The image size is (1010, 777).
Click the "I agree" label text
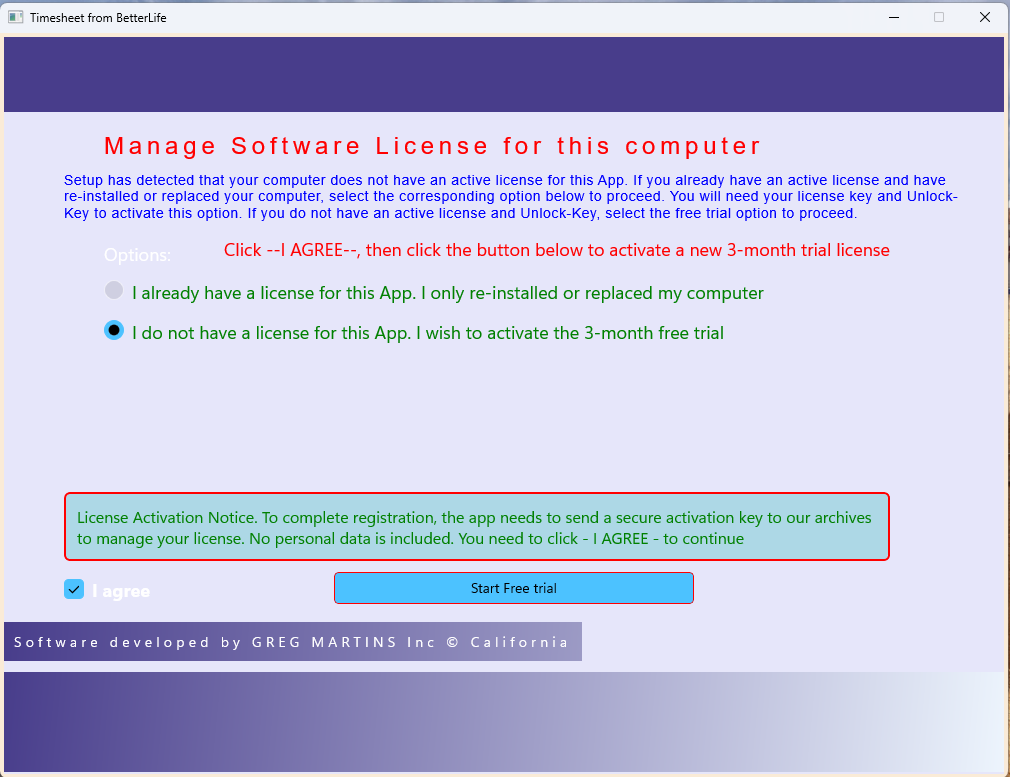tap(121, 591)
